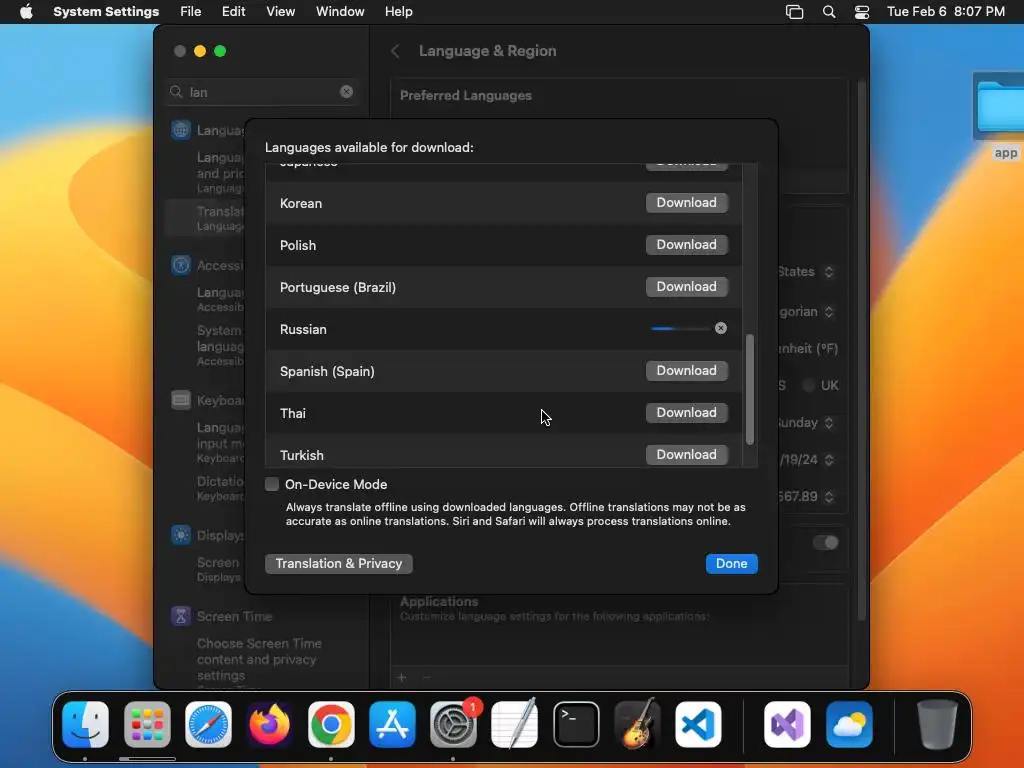
Task: Click the add application plus button
Action: pos(402,678)
